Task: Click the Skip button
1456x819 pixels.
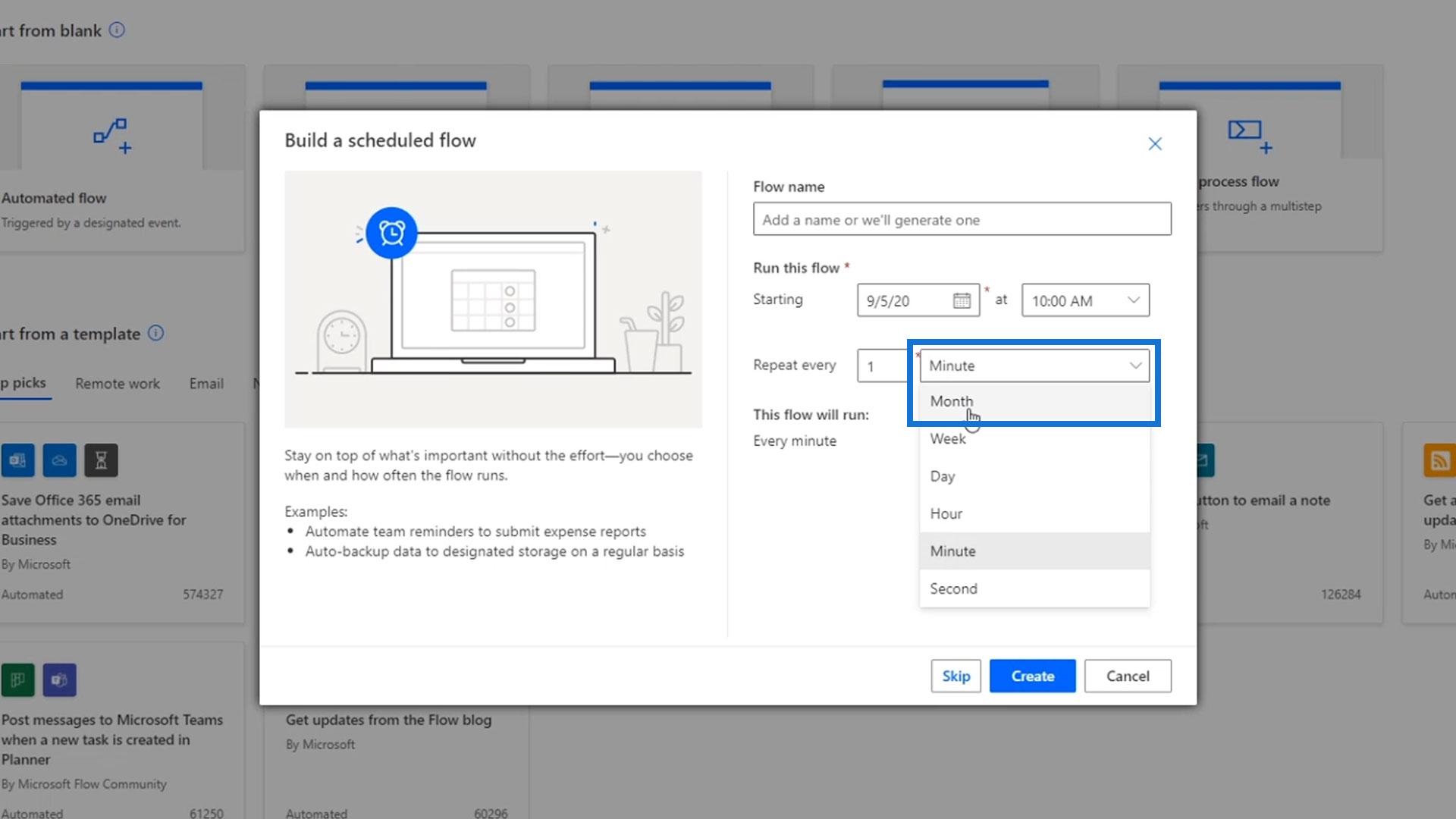Action: click(955, 676)
